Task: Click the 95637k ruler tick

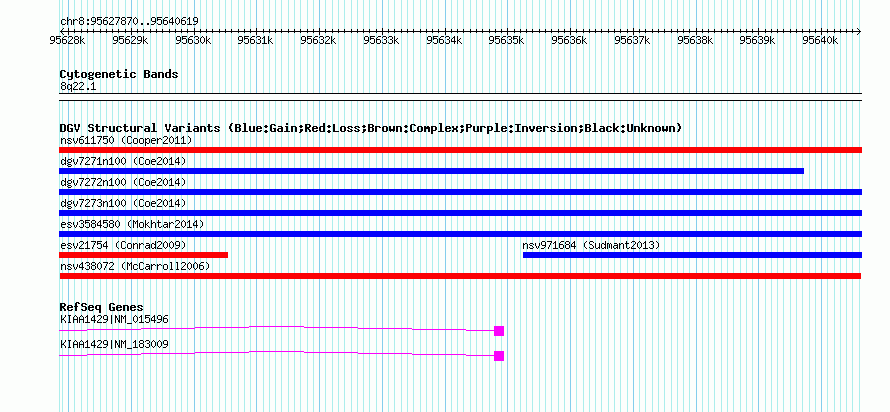Action: pyautogui.click(x=632, y=40)
